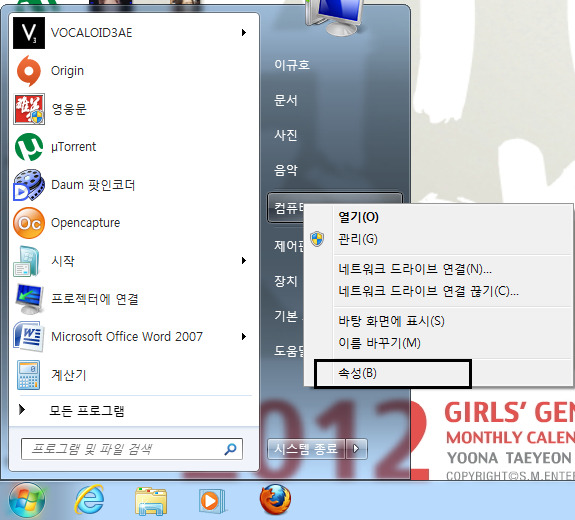
Task: Open 모든 프로그램 list
Action: pos(87,411)
